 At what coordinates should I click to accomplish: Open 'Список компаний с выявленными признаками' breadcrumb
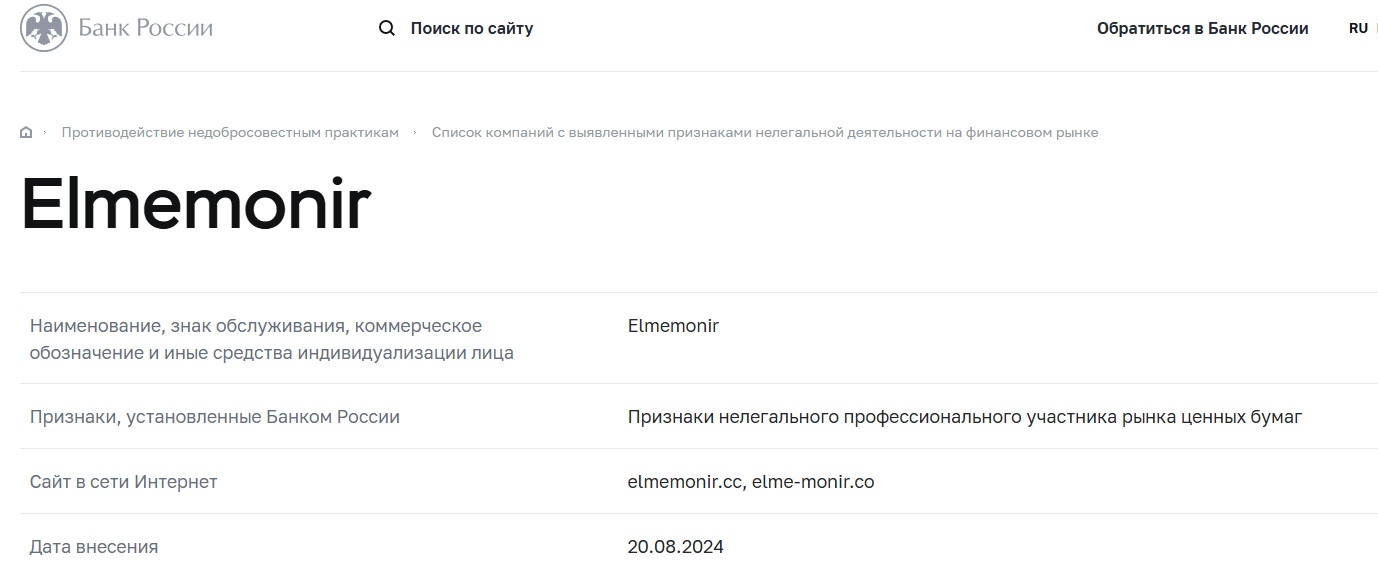click(x=765, y=133)
